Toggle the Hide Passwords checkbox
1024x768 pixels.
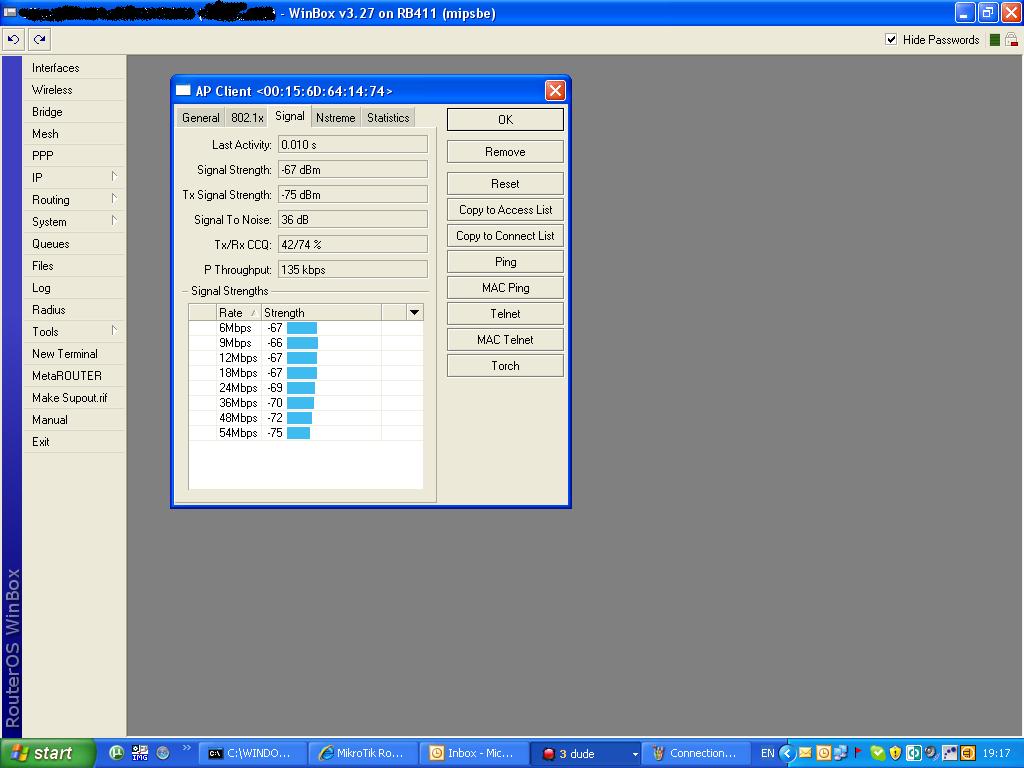click(x=891, y=40)
